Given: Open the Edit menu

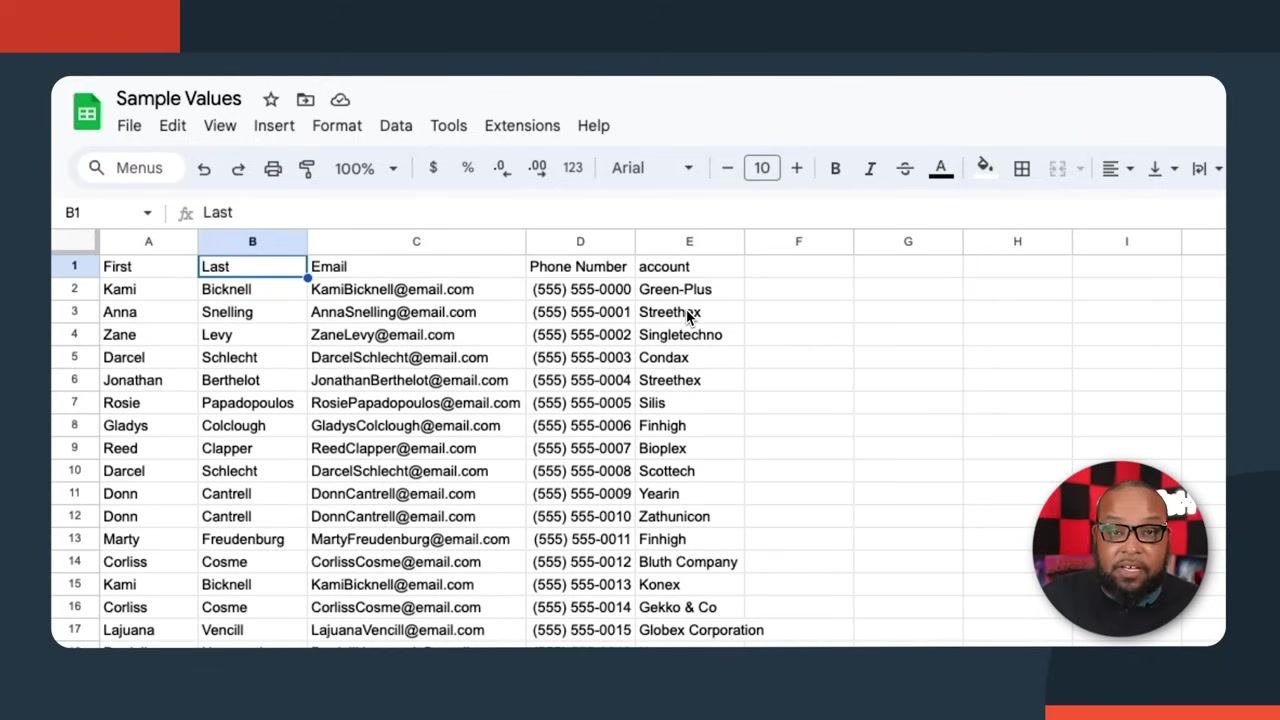Looking at the screenshot, I should [173, 126].
